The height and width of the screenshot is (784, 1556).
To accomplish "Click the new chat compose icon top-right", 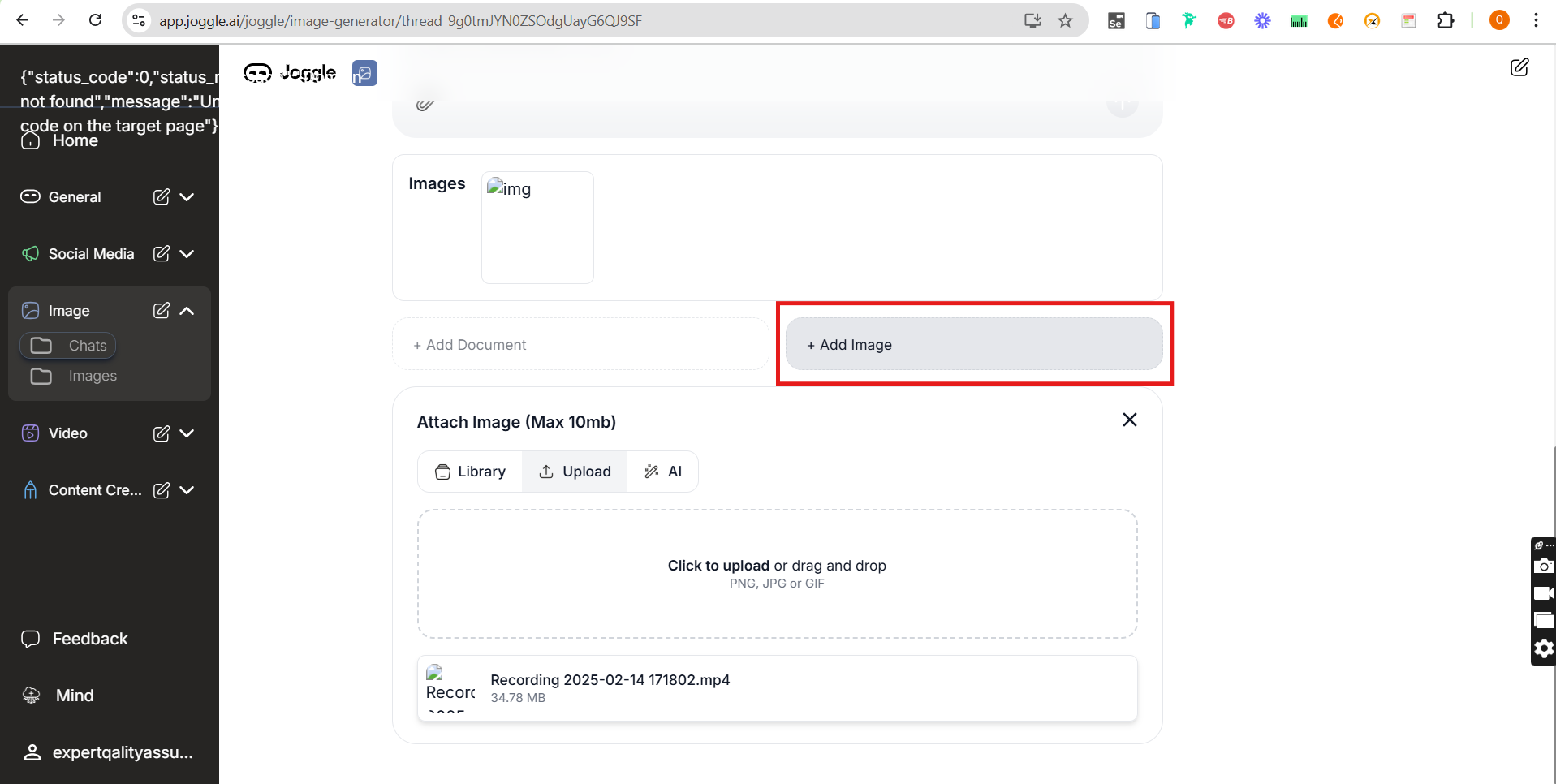I will coord(1519,67).
